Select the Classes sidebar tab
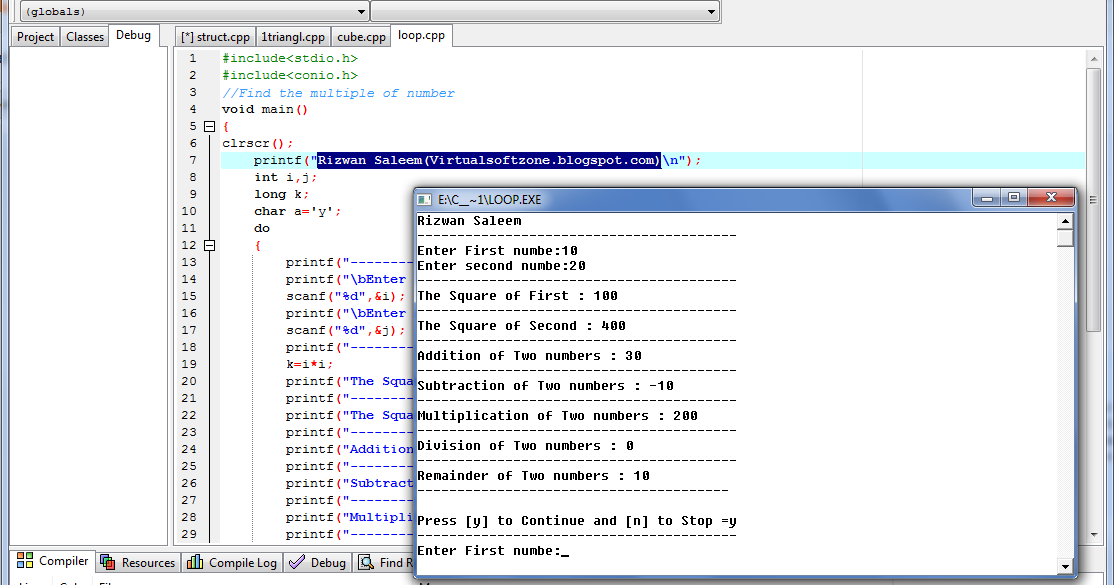Viewport: 1114px width, 585px height. (x=85, y=37)
